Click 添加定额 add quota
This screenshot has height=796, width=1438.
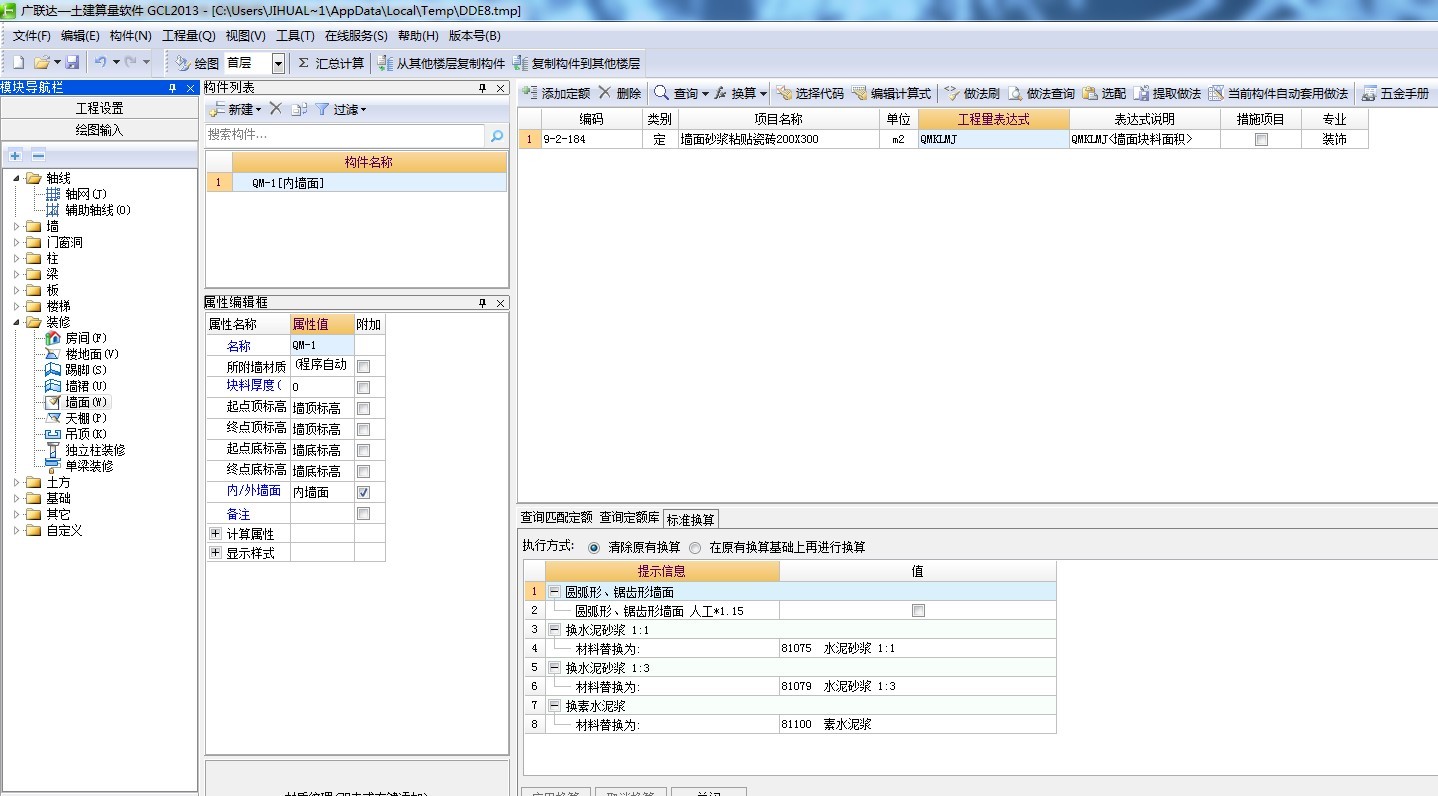(556, 93)
